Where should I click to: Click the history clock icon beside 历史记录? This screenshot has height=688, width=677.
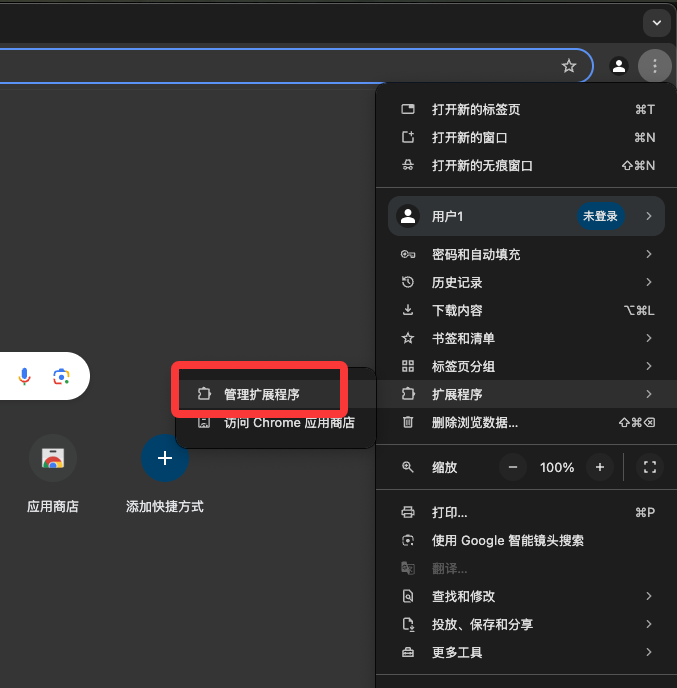(x=408, y=282)
